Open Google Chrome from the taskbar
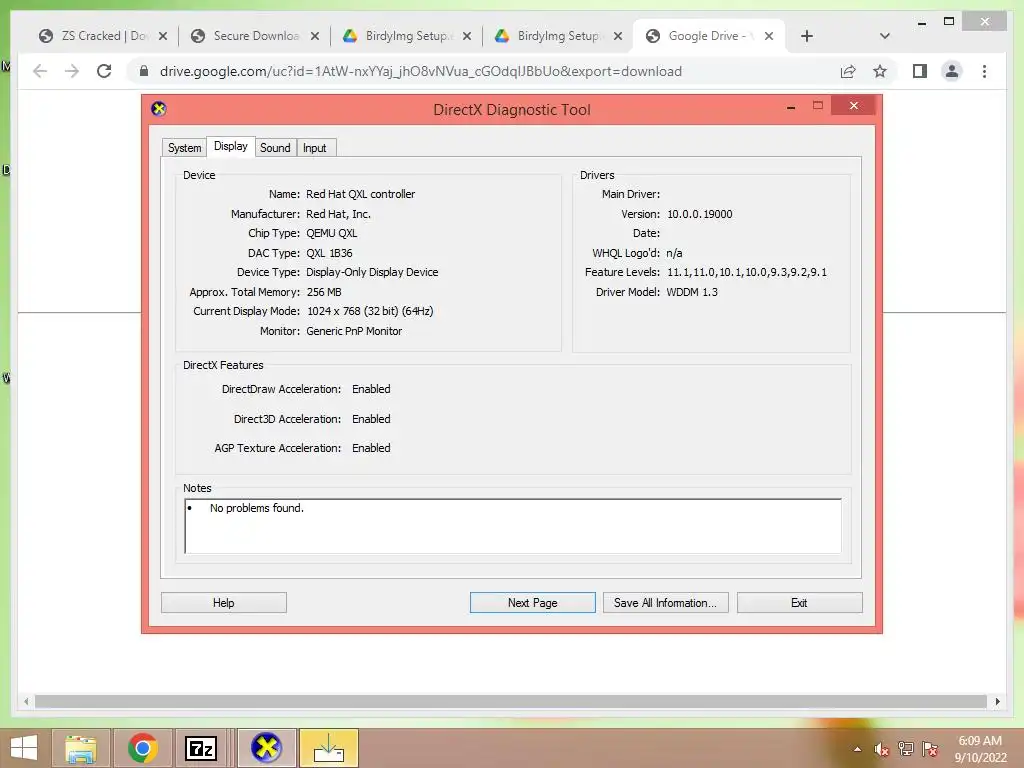 (142, 748)
